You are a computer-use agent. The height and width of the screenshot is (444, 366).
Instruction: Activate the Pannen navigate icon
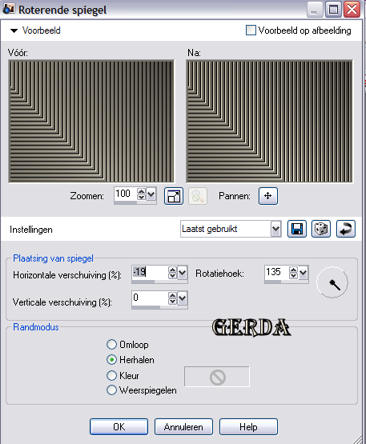click(x=268, y=196)
